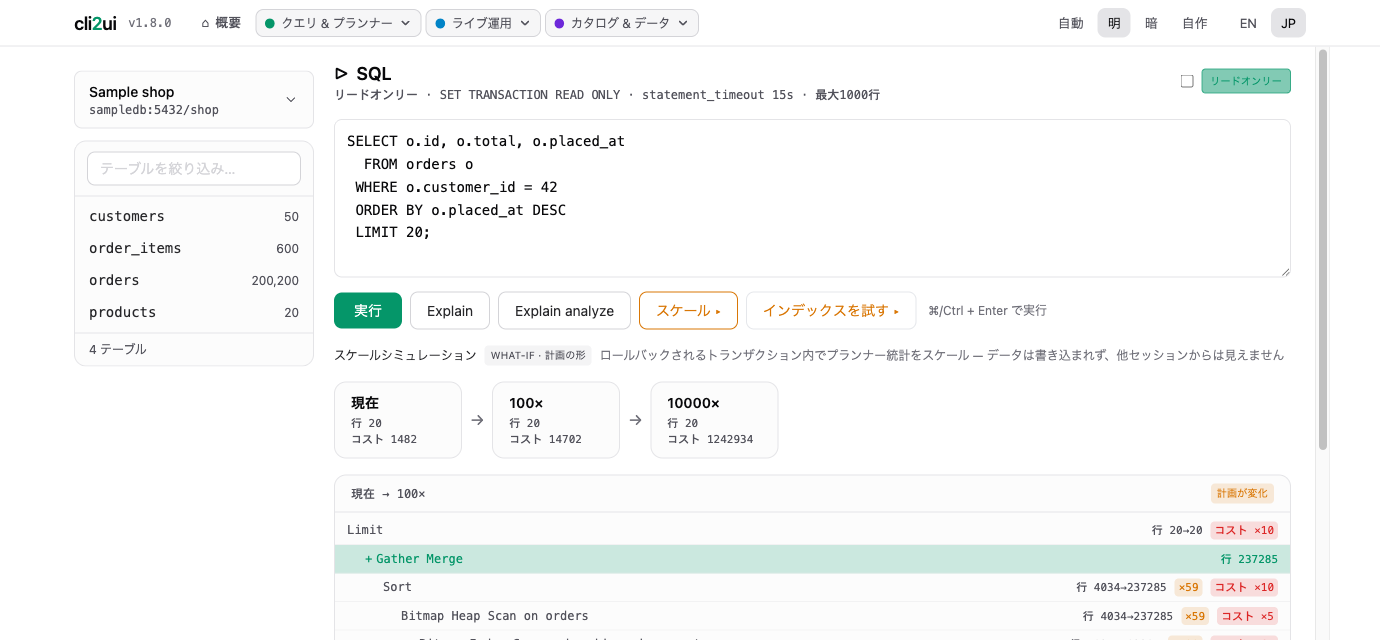Screen dimensions: 1380x640
Task: Select the products table
Action: click(x=194, y=312)
